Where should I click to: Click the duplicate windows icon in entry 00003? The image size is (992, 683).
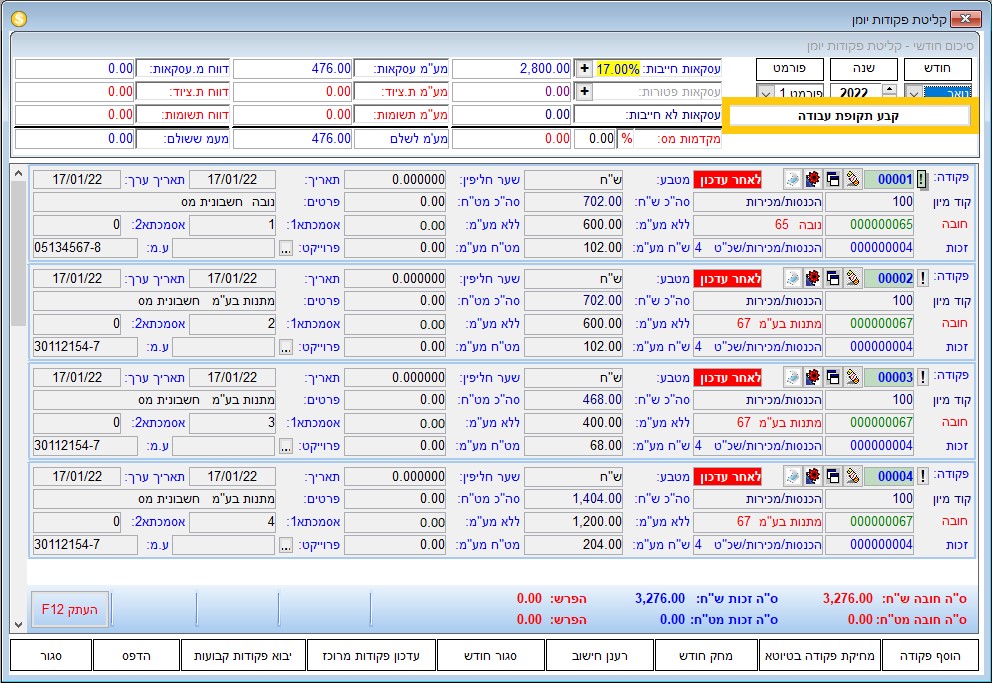click(833, 377)
